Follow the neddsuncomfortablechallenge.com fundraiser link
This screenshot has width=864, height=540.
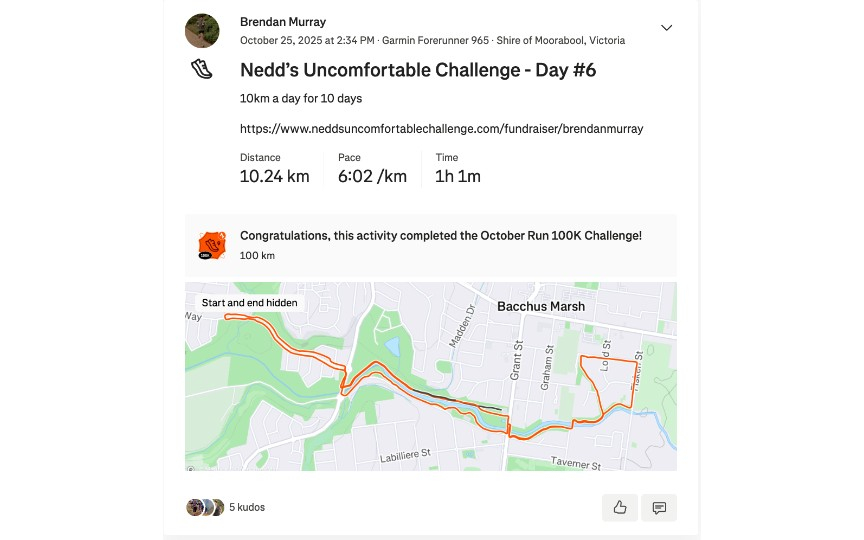[441, 128]
